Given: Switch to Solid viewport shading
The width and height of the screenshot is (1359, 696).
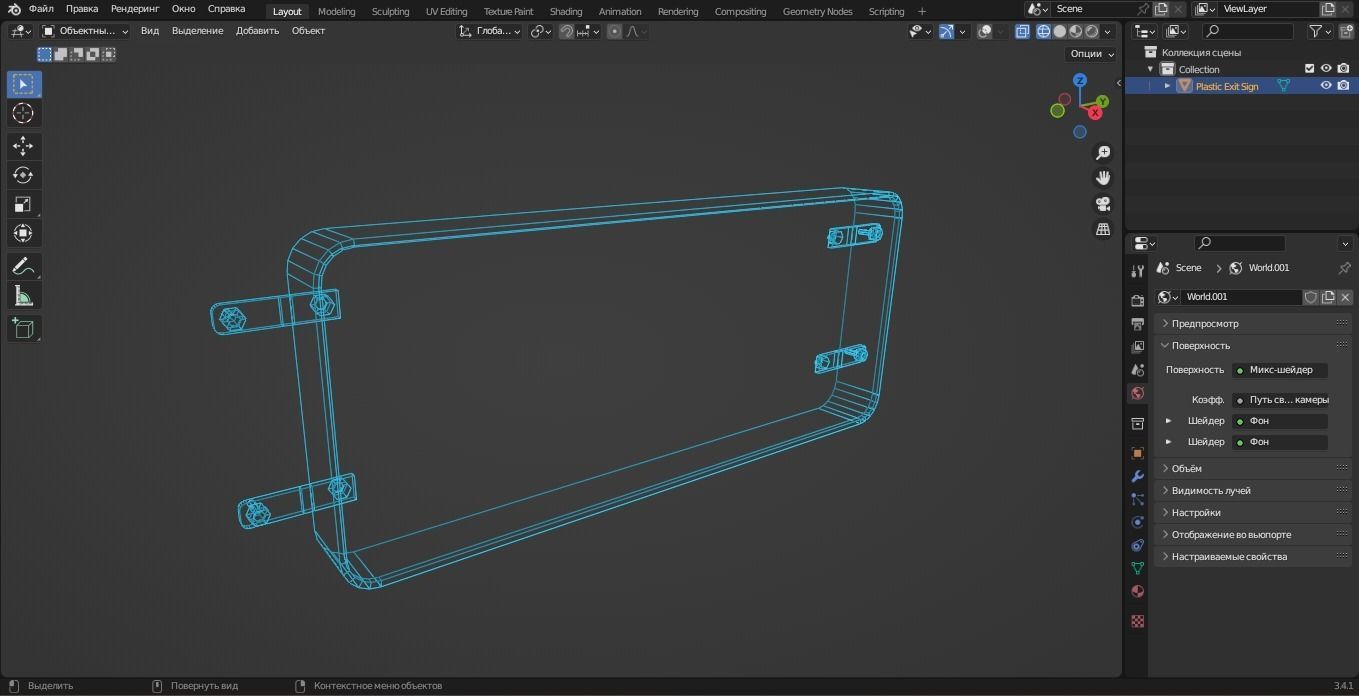Looking at the screenshot, I should [1060, 31].
